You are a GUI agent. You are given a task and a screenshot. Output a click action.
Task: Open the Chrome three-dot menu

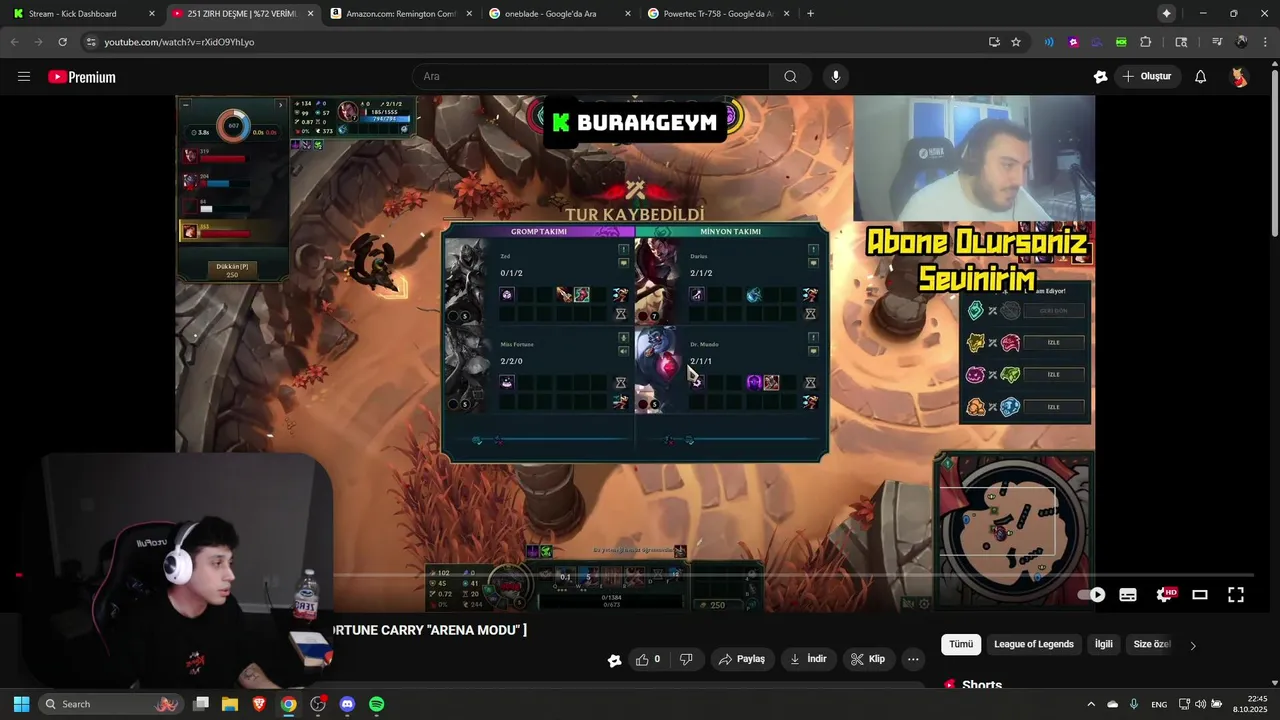click(1264, 42)
